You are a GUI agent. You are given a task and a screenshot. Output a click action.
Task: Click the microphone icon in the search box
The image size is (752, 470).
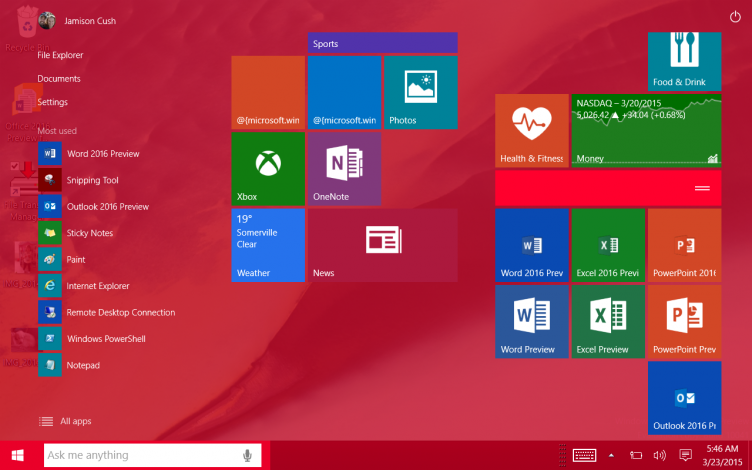pos(247,455)
